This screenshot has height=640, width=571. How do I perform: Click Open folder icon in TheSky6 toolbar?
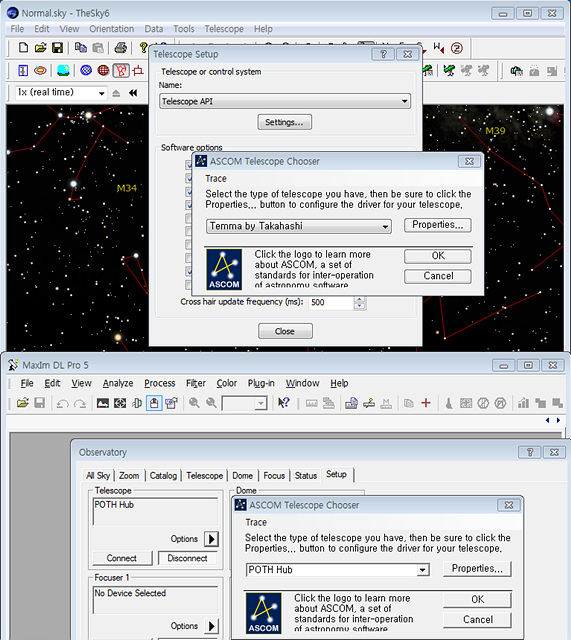[x=40, y=48]
